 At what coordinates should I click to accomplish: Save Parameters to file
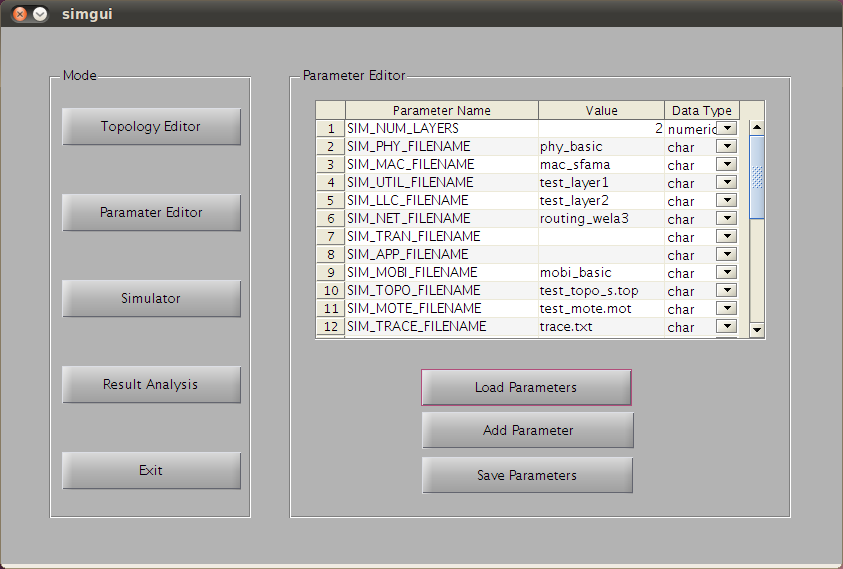click(x=527, y=476)
